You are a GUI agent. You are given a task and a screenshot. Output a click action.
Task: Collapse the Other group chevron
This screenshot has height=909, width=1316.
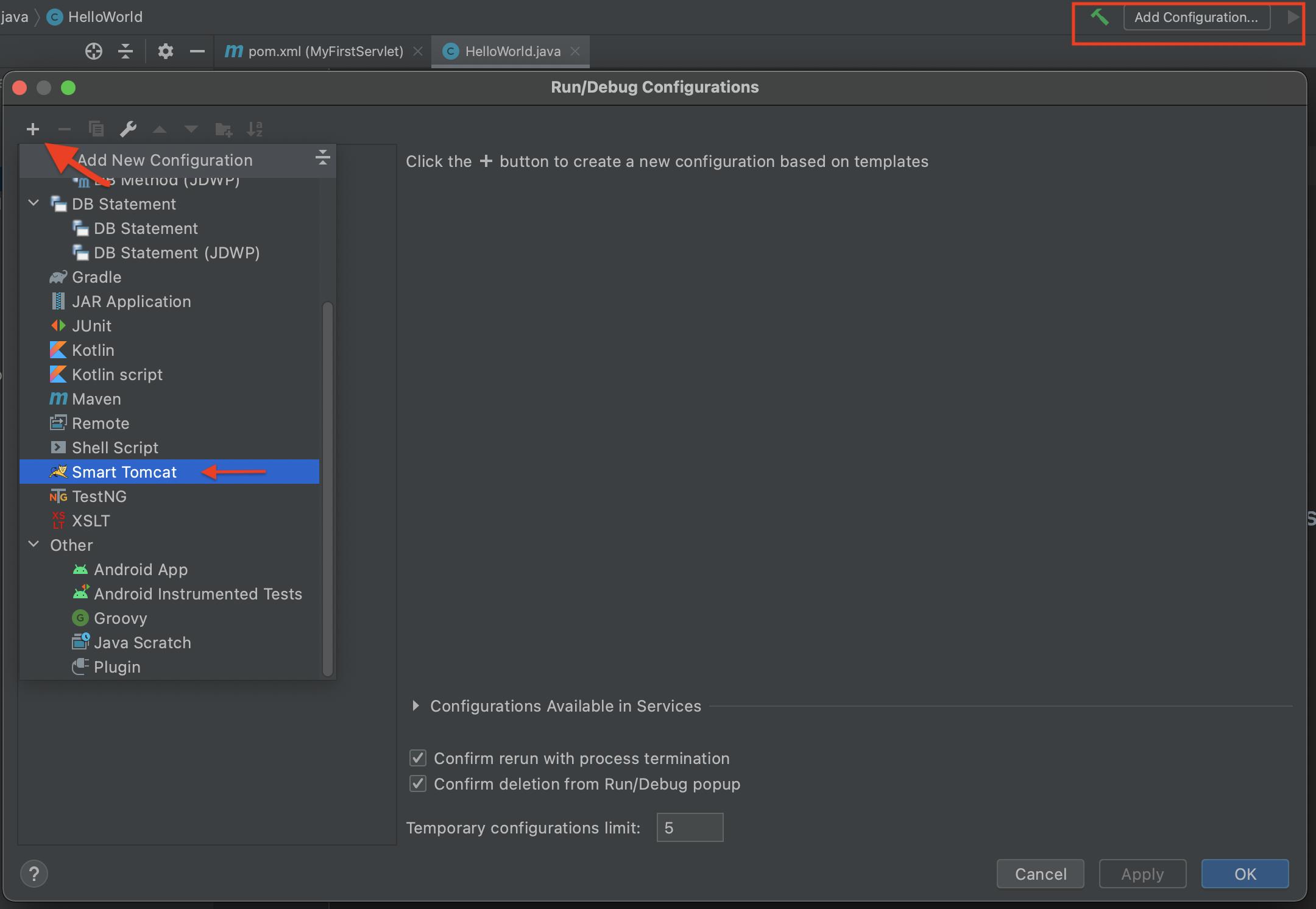[x=34, y=544]
